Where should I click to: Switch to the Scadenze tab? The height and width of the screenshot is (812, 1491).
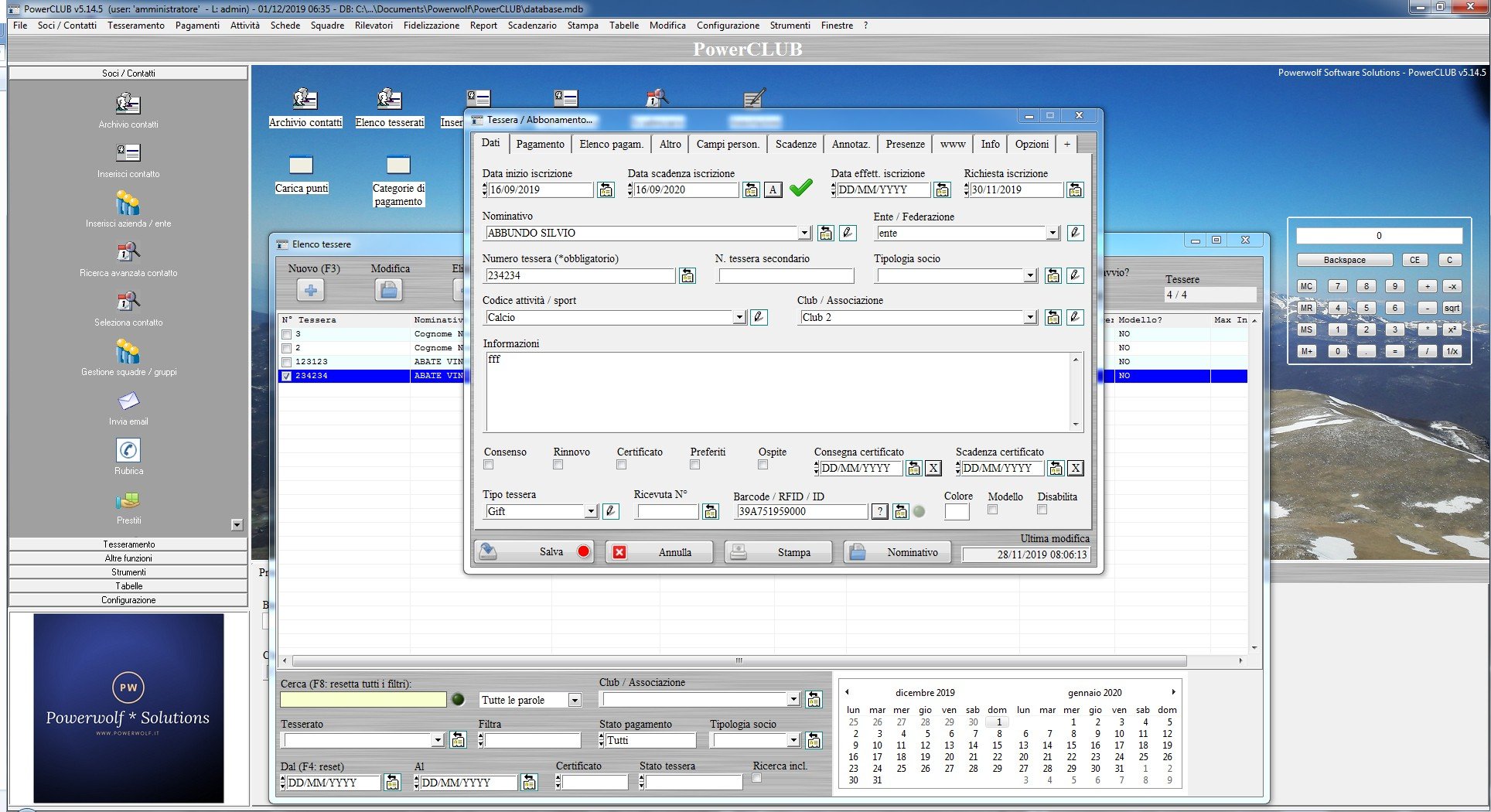point(796,144)
